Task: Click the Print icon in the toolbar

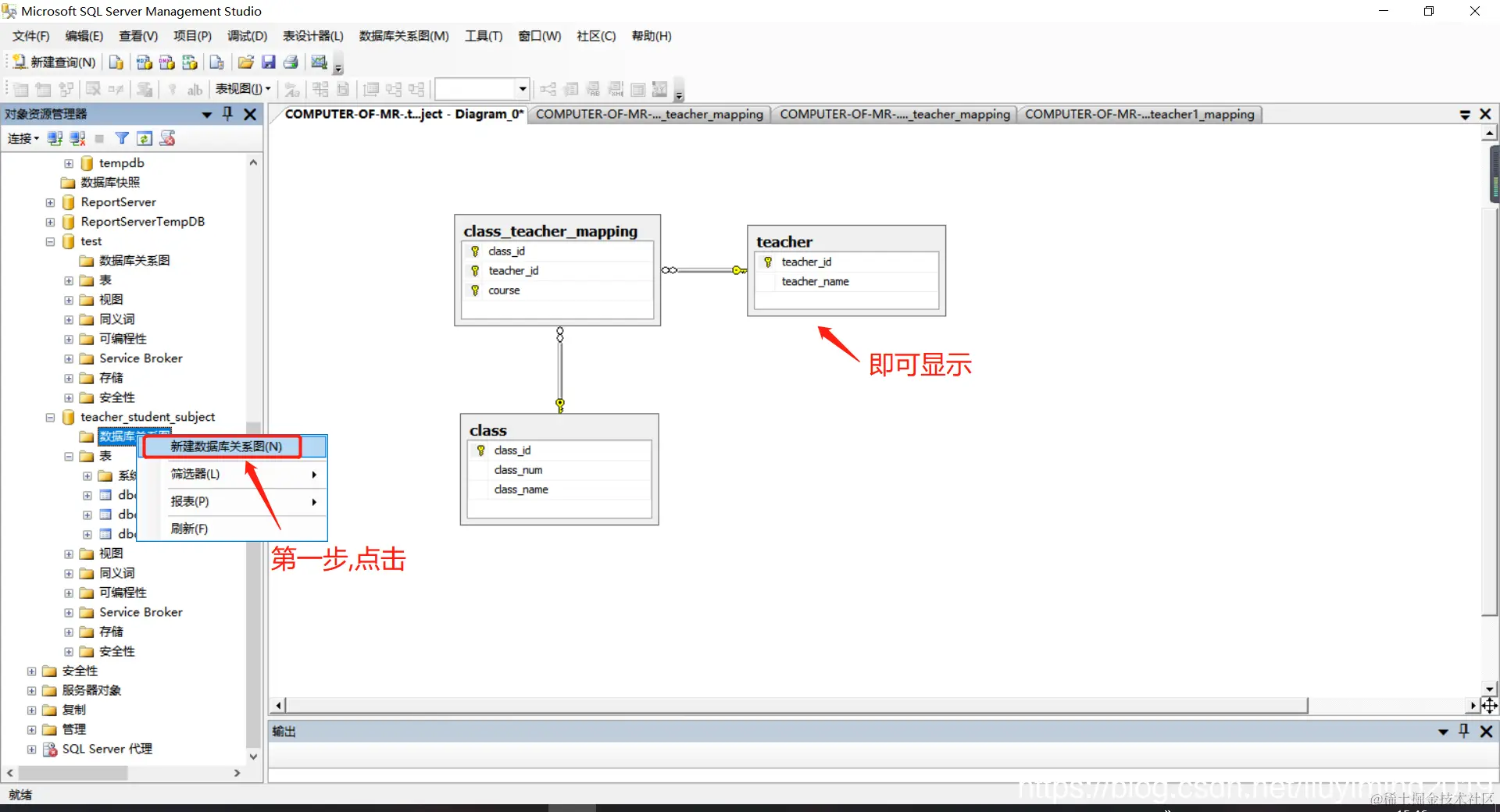Action: [291, 62]
